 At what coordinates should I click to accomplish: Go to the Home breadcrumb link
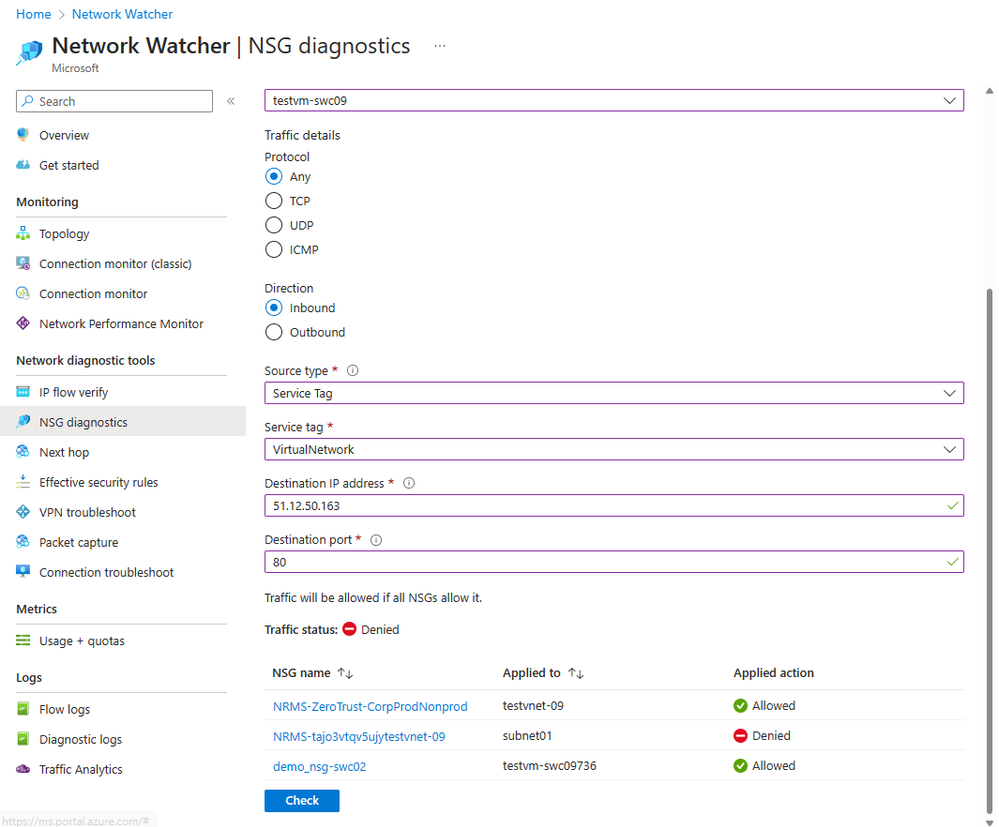tap(33, 14)
